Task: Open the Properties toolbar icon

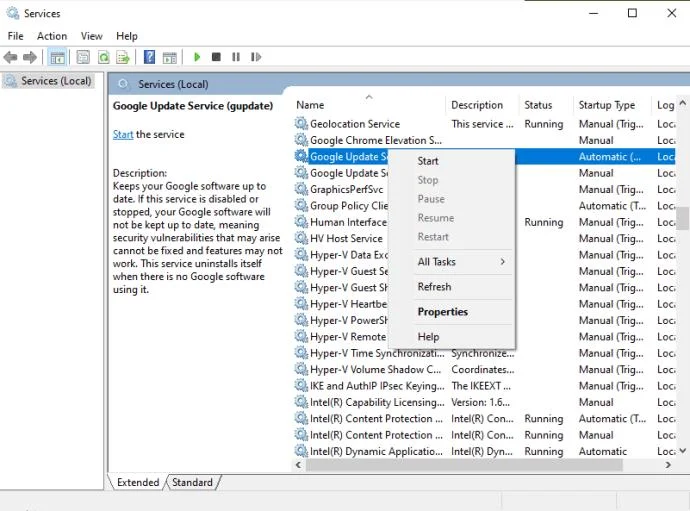Action: pyautogui.click(x=83, y=57)
